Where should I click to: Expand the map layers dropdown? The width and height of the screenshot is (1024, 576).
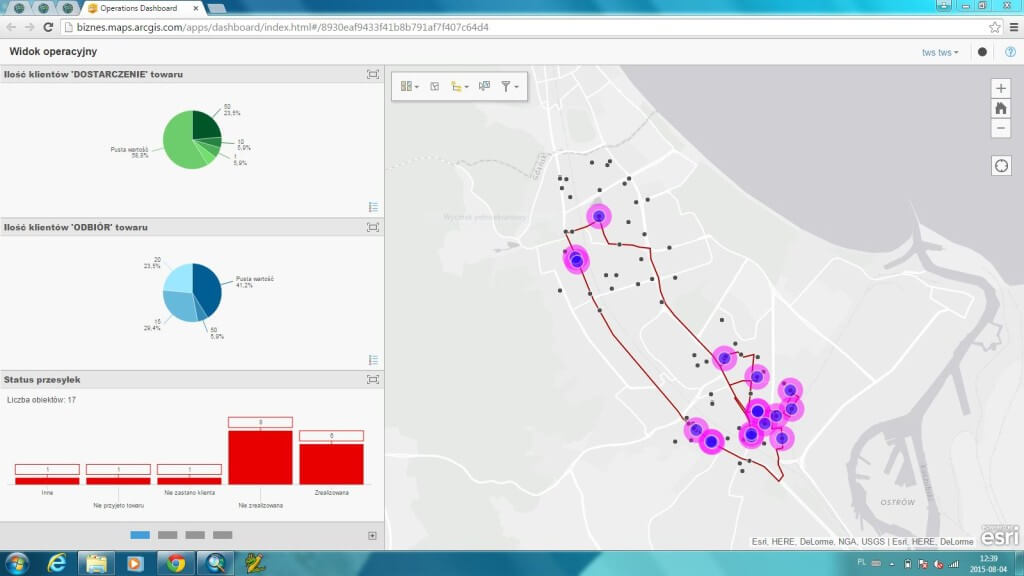(x=461, y=87)
